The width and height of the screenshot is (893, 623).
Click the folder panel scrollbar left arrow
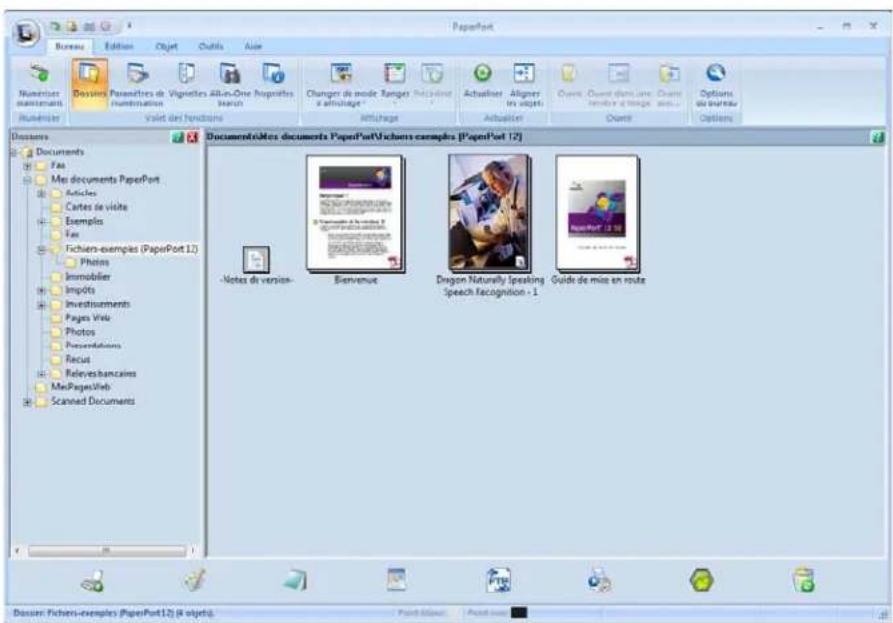point(17,551)
